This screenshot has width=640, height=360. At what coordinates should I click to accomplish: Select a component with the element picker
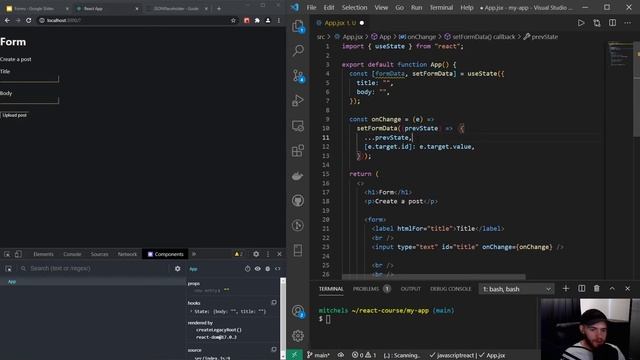point(8,269)
